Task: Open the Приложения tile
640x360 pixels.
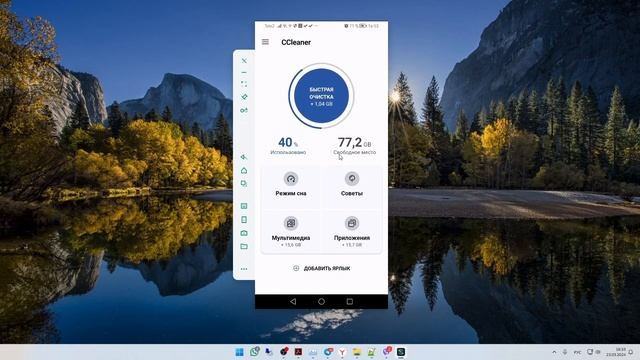Action: tap(352, 232)
